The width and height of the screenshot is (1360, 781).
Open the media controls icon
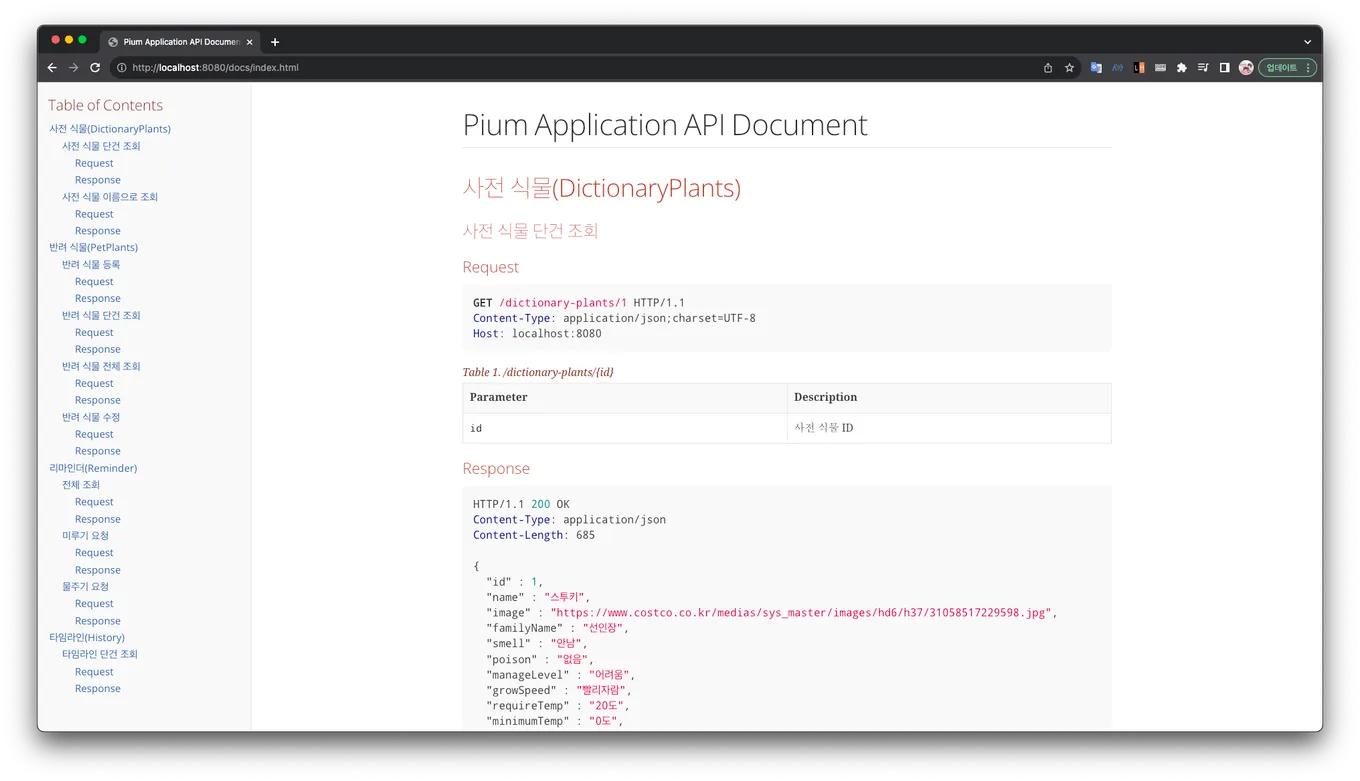1203,68
